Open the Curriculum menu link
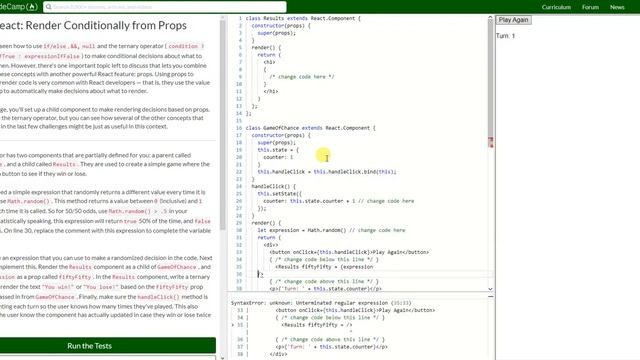The width and height of the screenshot is (640, 360). coord(556,7)
